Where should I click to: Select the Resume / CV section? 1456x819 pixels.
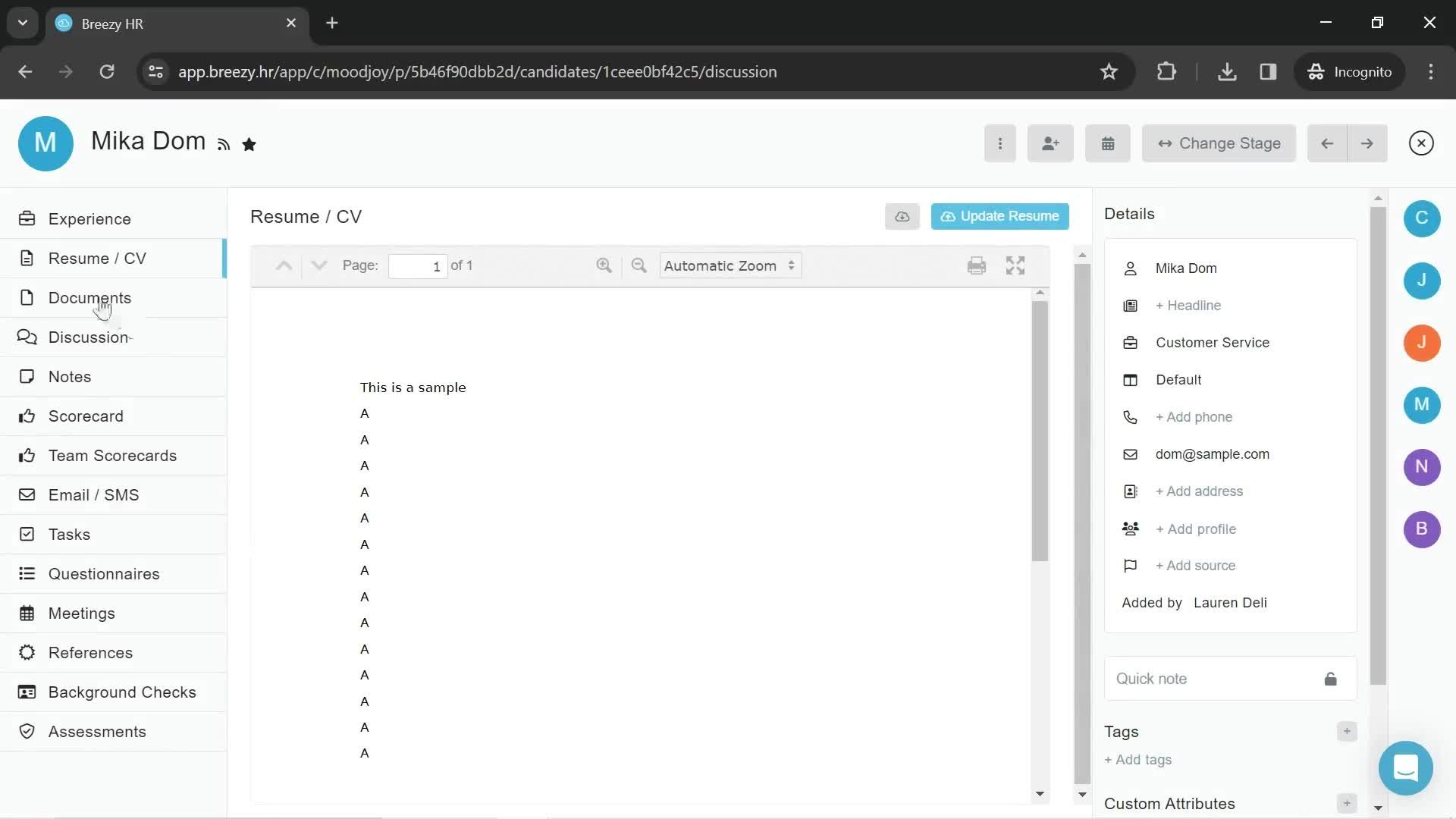click(114, 259)
